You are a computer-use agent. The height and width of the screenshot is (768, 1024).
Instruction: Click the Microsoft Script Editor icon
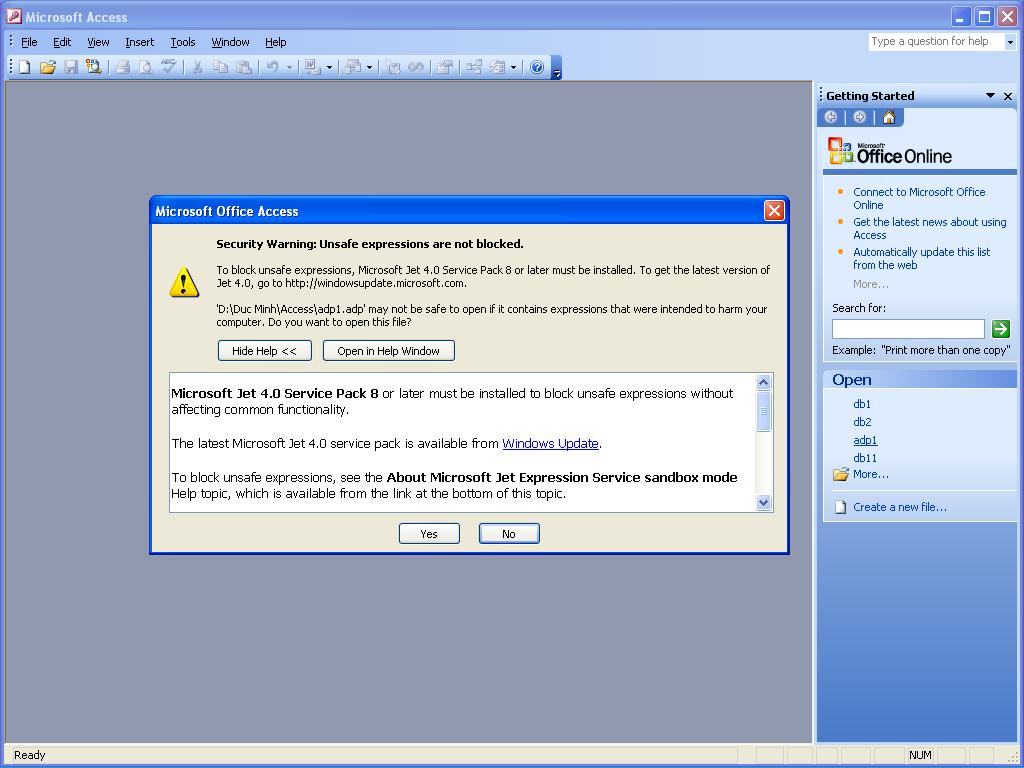(415, 67)
